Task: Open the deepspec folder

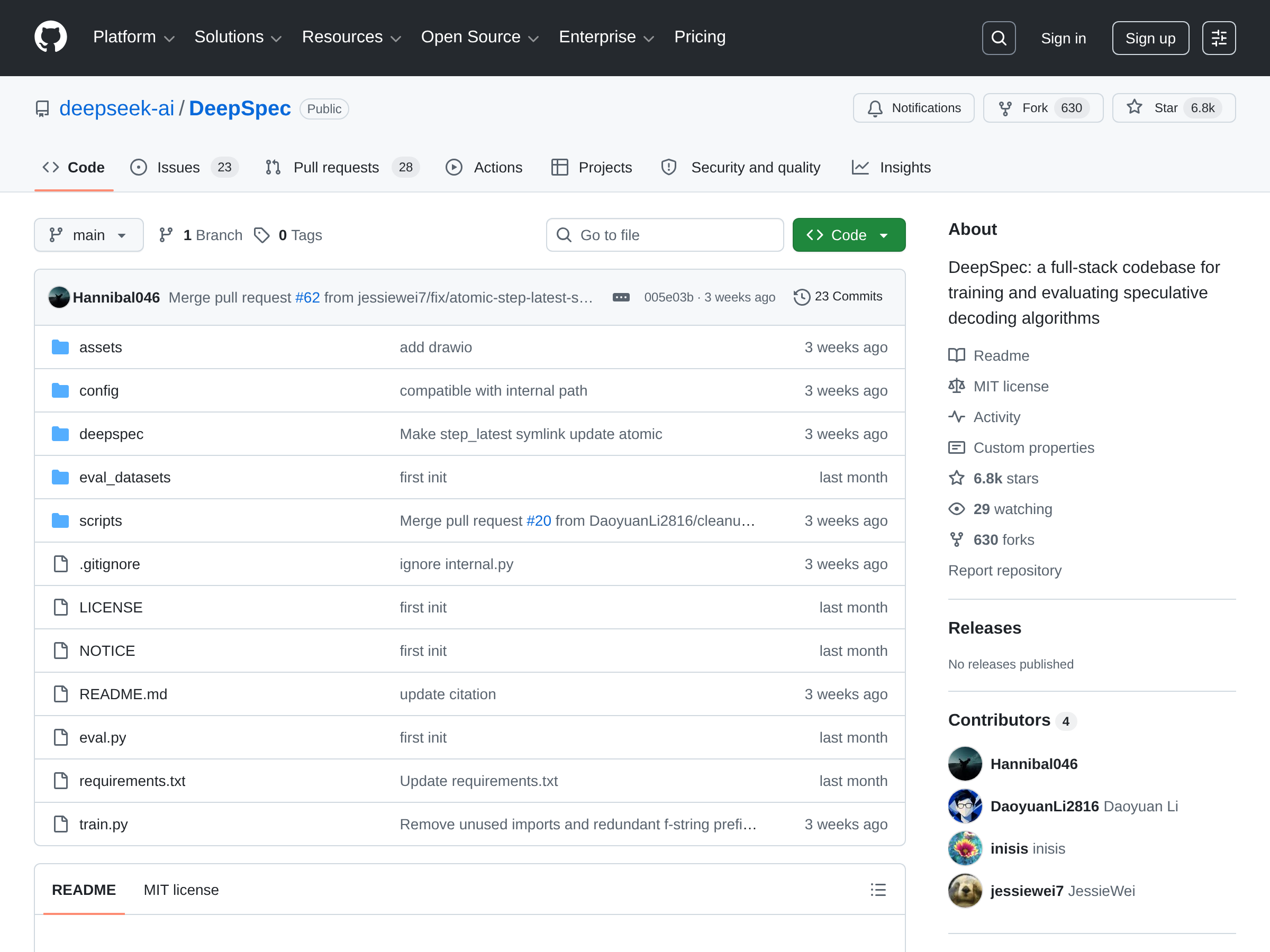Action: tap(111, 434)
